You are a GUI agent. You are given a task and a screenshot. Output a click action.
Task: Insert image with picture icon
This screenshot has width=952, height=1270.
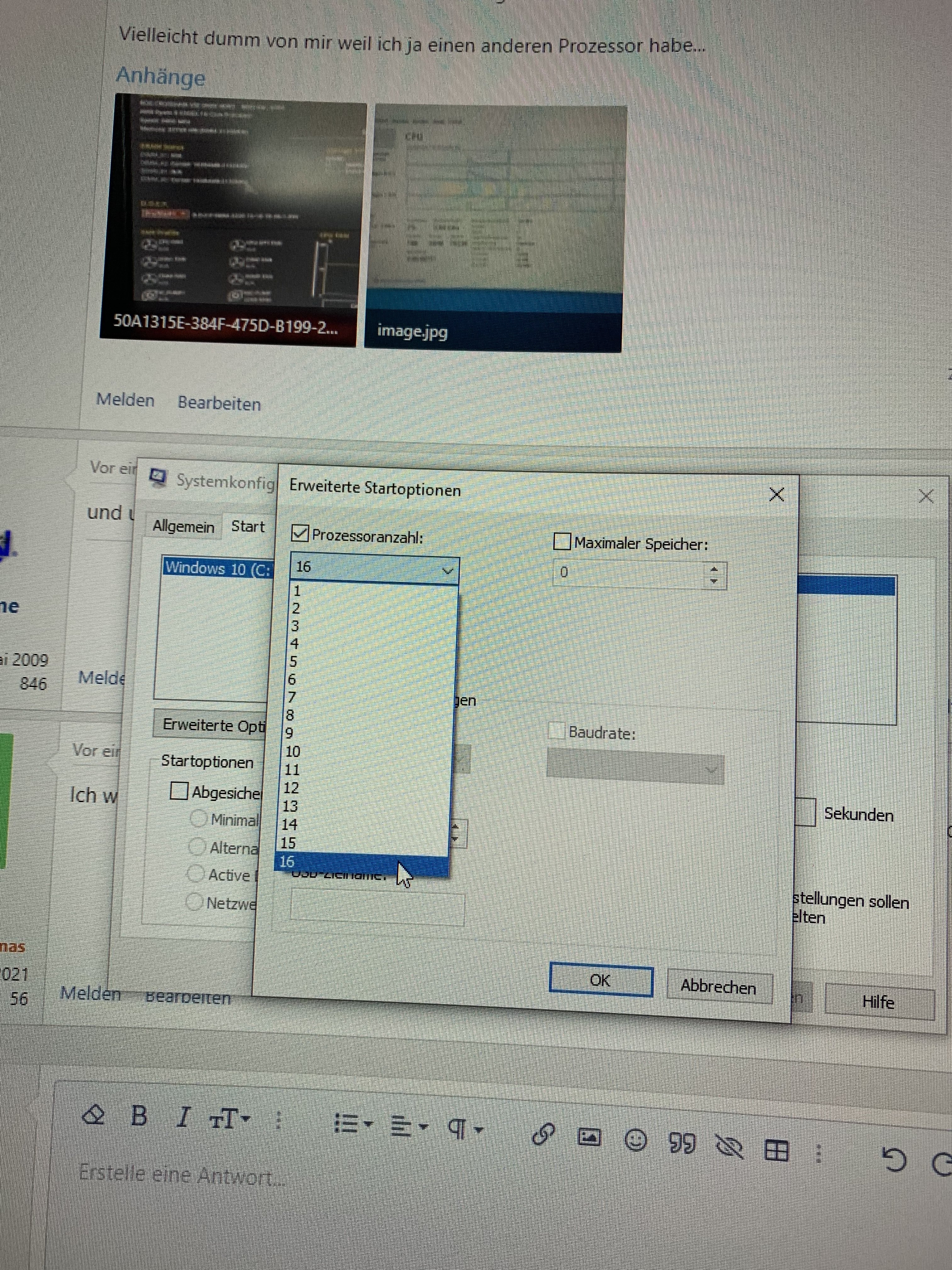coord(589,1137)
